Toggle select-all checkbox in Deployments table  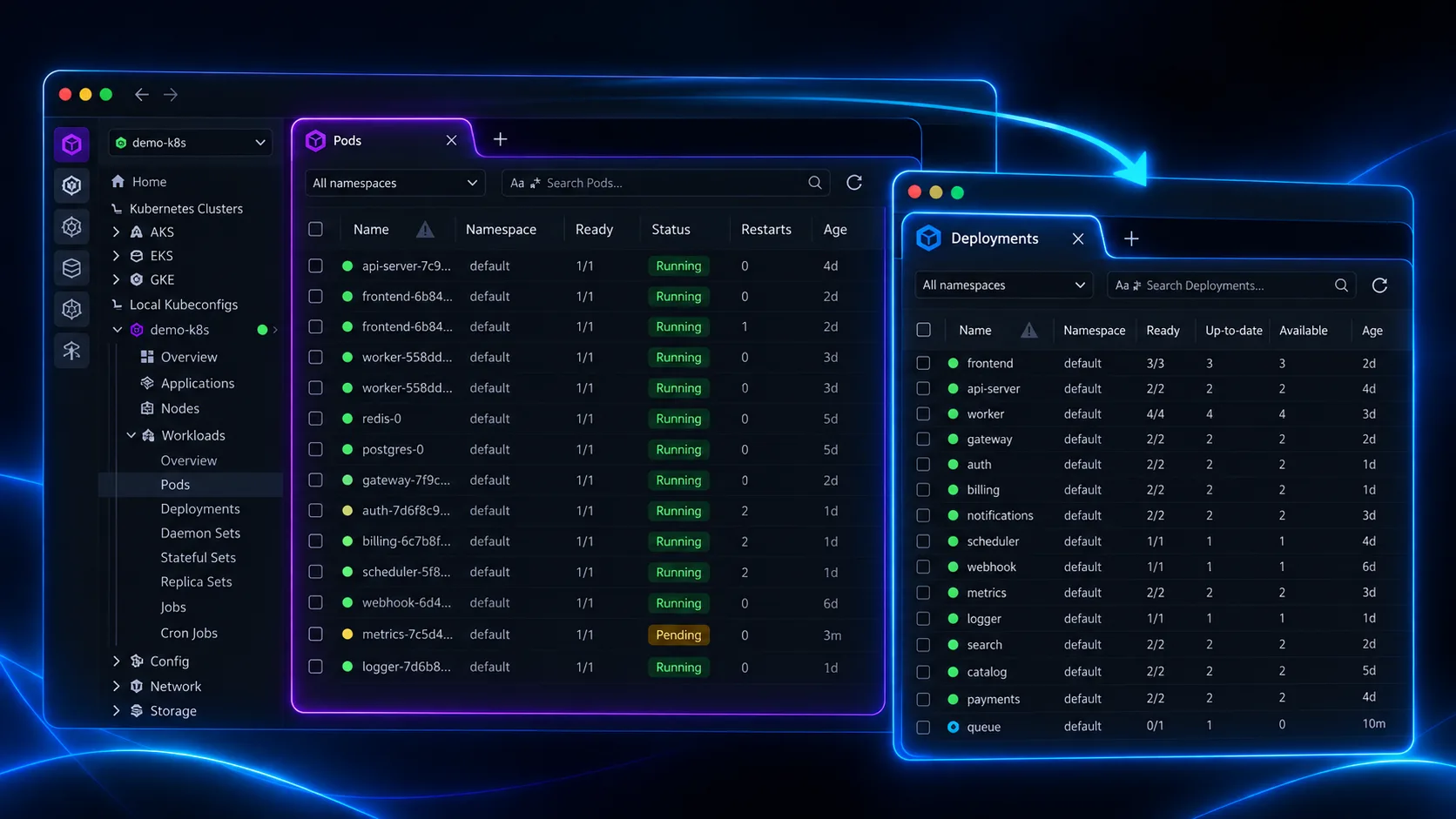coord(923,330)
